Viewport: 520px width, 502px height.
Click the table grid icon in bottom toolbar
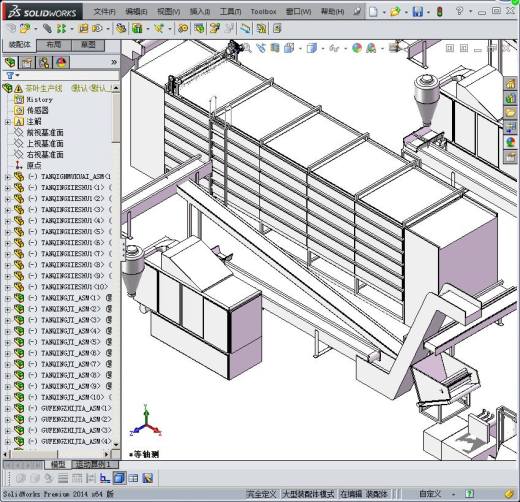point(133,478)
